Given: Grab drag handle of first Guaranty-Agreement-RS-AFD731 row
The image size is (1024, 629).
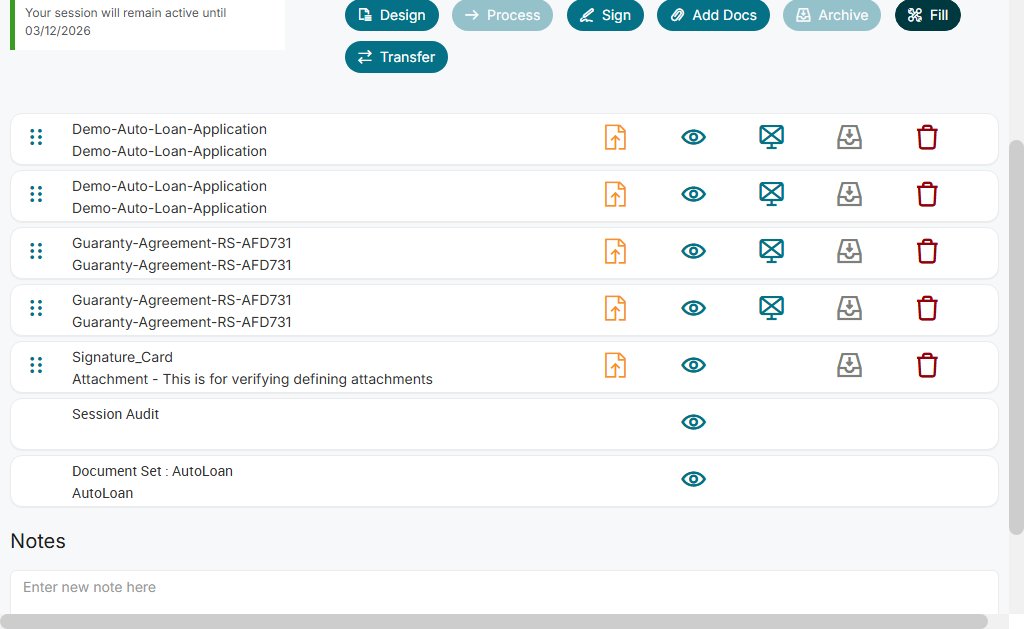Looking at the screenshot, I should click(x=36, y=251).
